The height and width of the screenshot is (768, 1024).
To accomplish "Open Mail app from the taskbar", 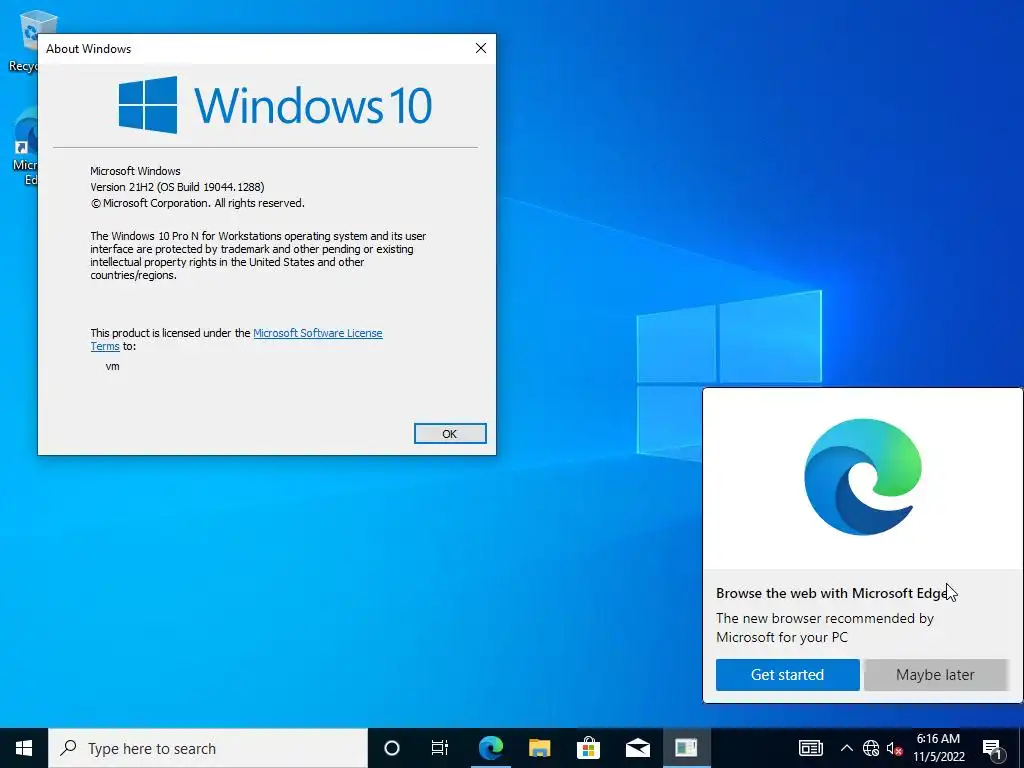I will pyautogui.click(x=637, y=748).
